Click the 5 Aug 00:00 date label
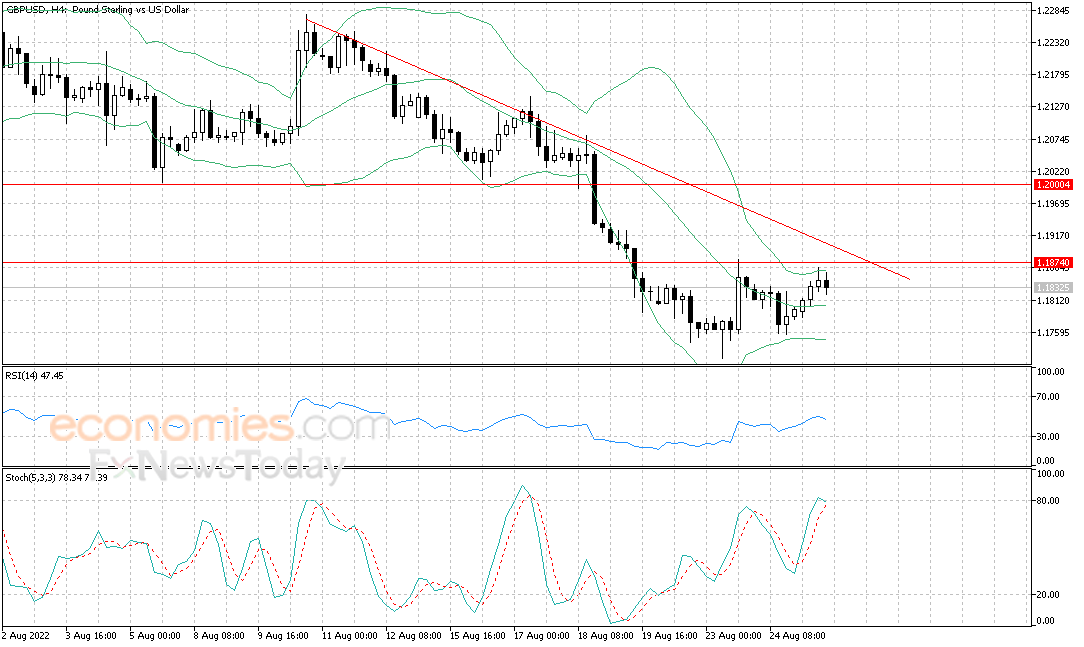The image size is (1084, 647). tap(155, 635)
